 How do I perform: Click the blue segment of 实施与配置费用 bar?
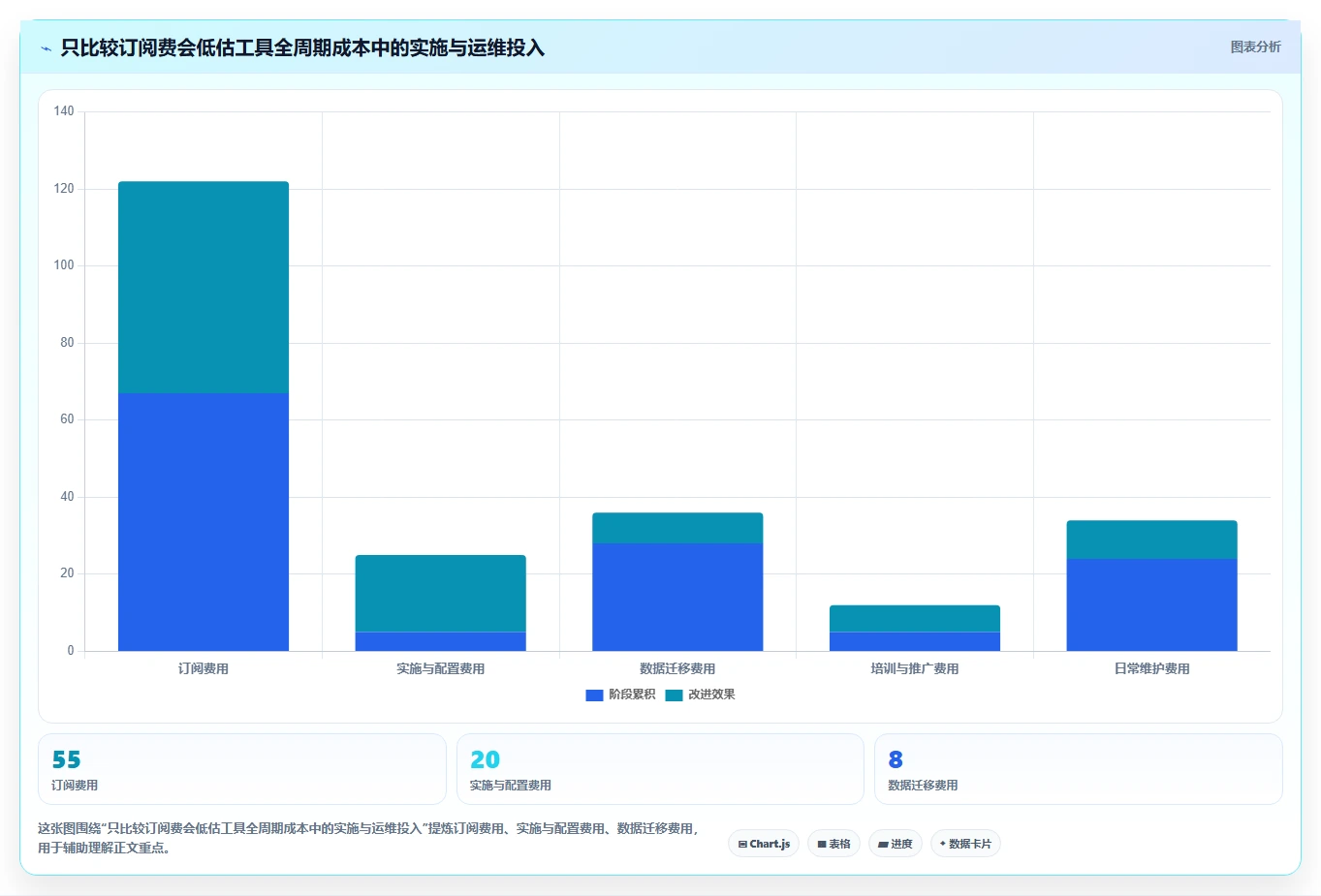coord(441,641)
